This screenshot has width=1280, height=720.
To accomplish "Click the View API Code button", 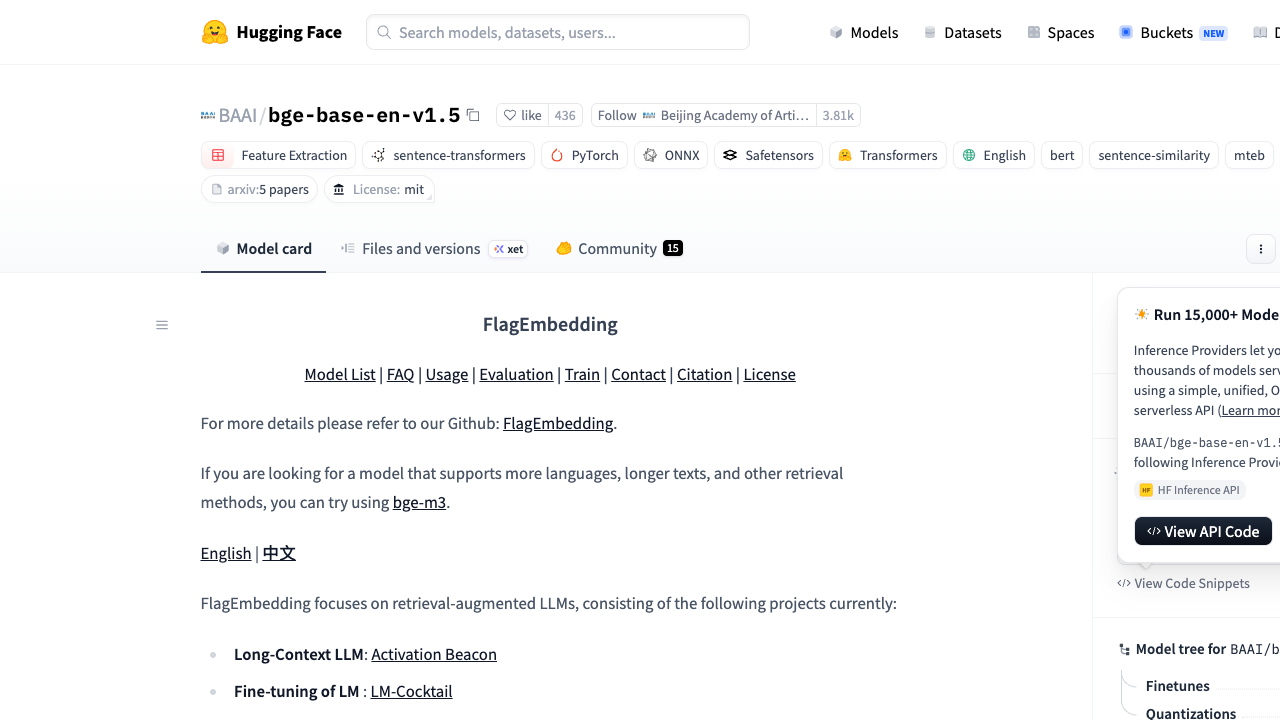I will tap(1203, 531).
